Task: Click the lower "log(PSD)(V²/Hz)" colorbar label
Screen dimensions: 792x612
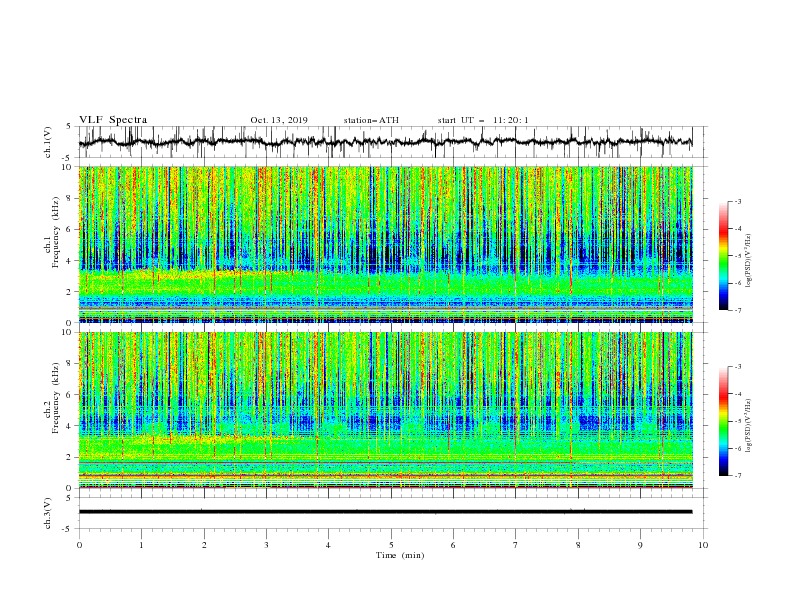Action: tap(748, 426)
